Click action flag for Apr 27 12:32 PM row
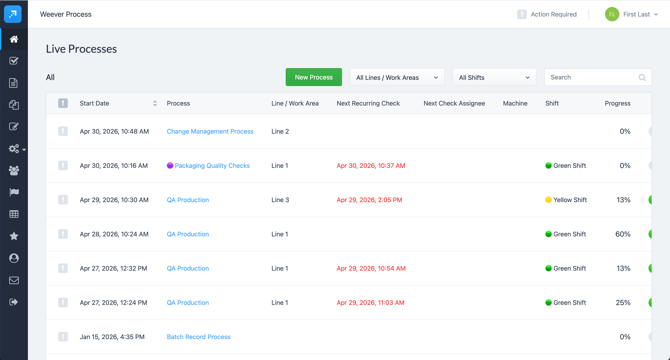This screenshot has height=360, width=670. (63, 268)
